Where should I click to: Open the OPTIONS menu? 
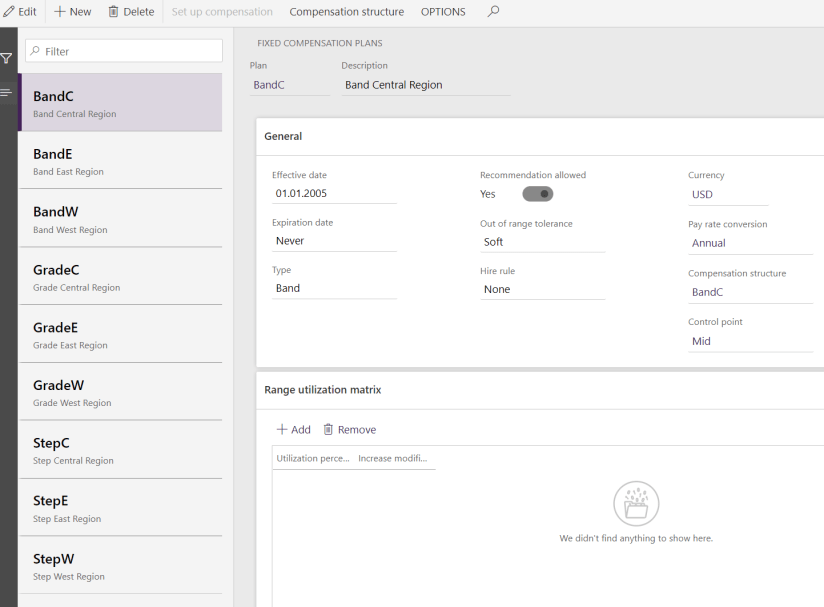click(442, 12)
